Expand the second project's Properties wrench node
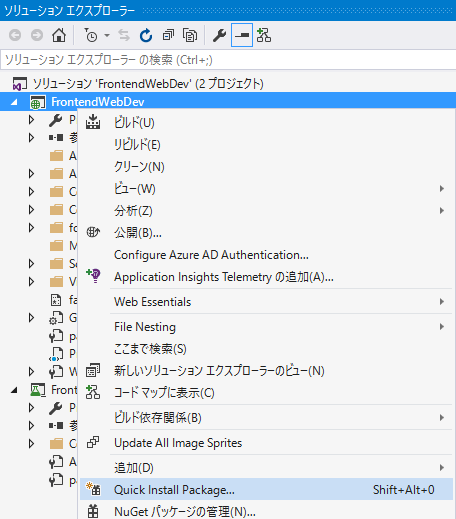The image size is (456, 519). pos(31,408)
